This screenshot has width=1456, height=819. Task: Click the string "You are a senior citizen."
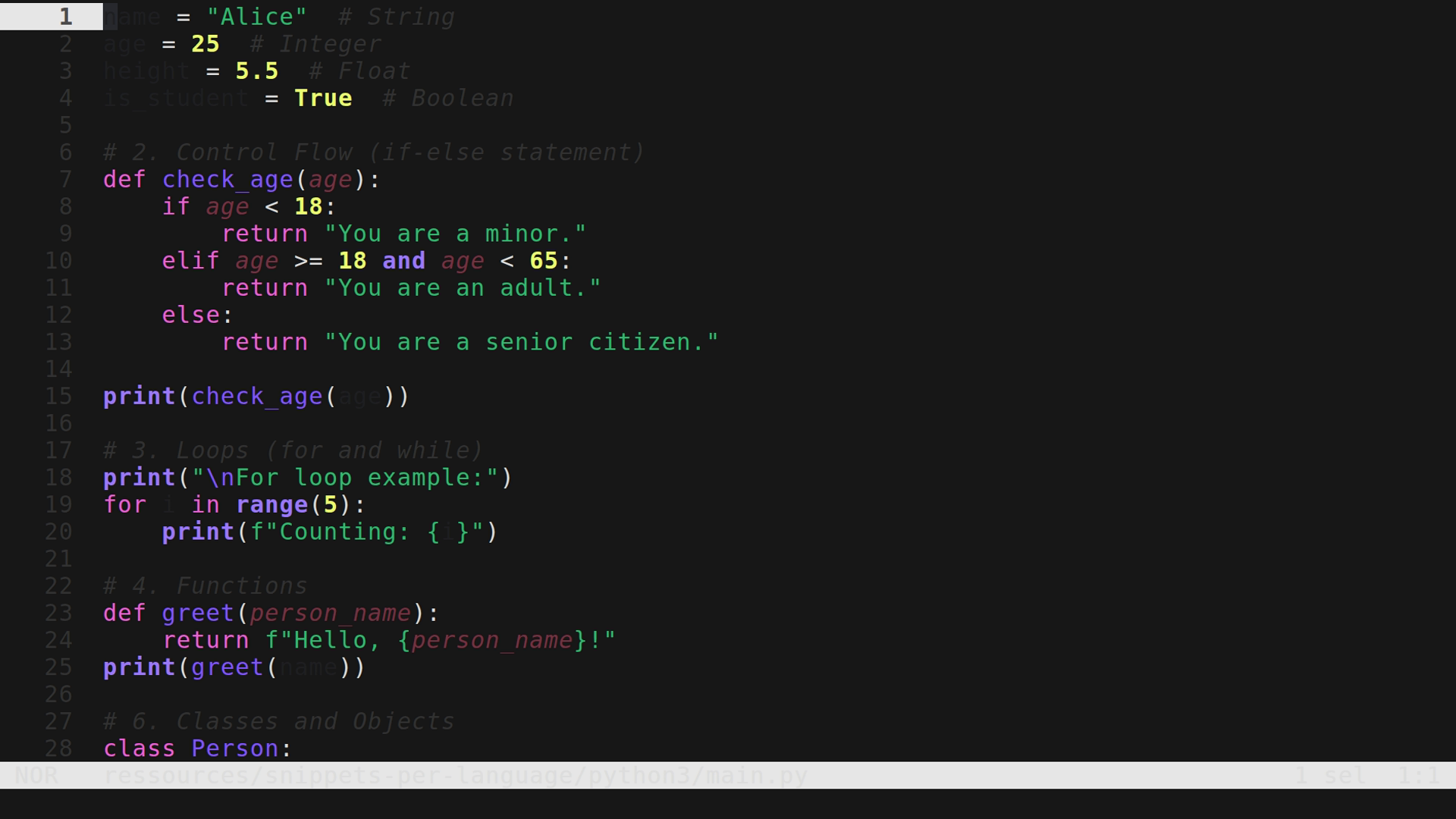tap(522, 341)
